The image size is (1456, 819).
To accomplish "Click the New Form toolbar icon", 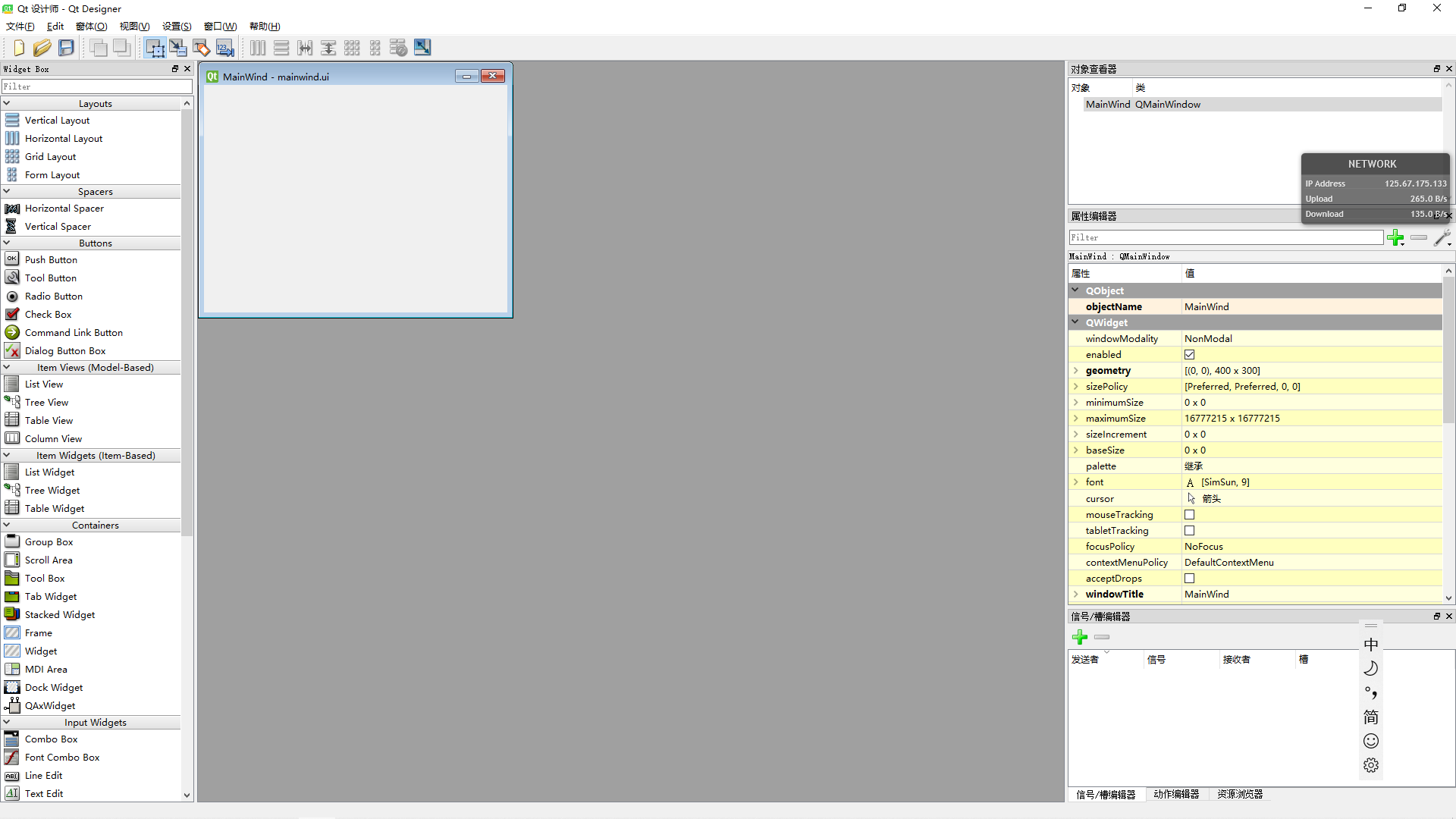I will click(19, 48).
